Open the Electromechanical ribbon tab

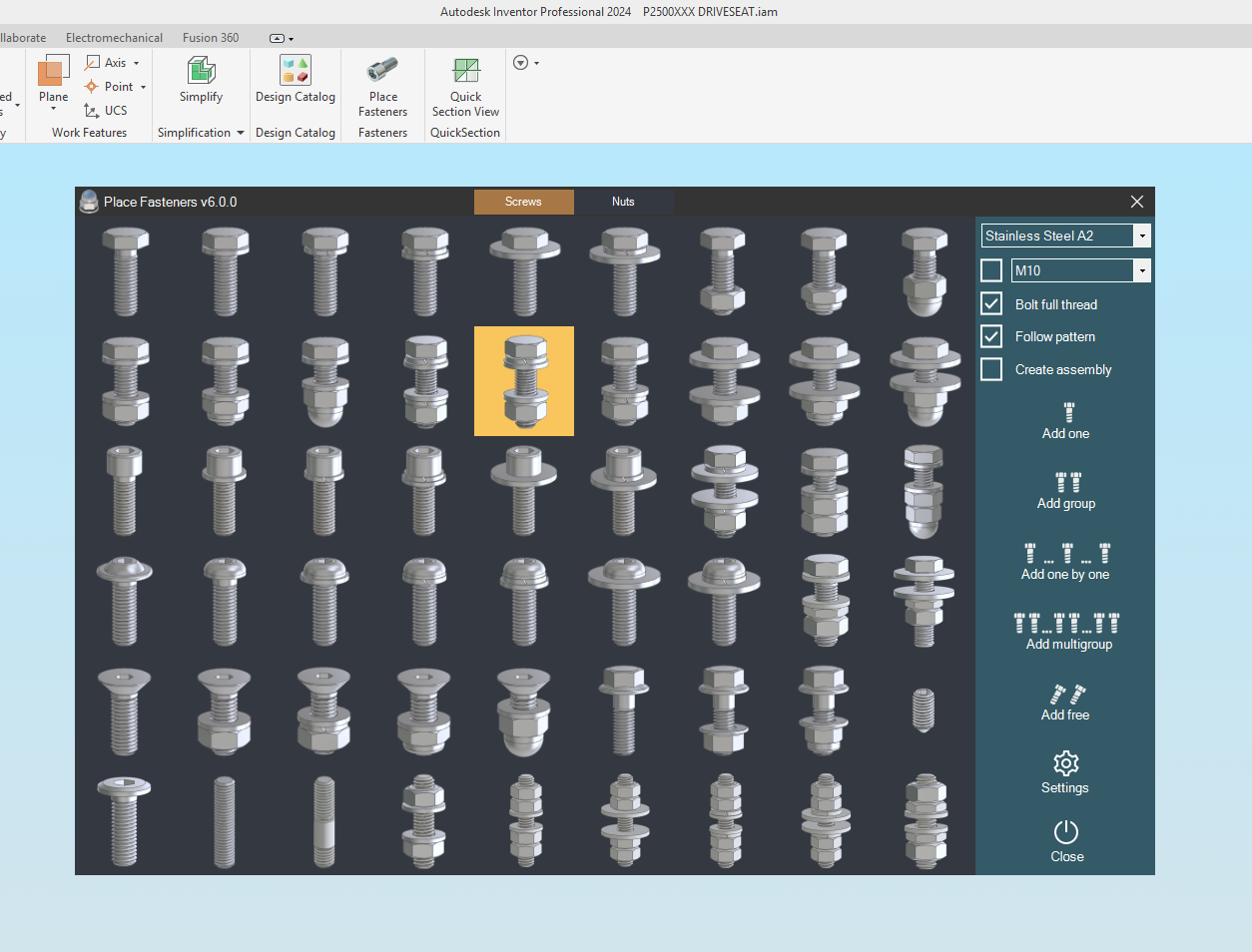point(114,38)
